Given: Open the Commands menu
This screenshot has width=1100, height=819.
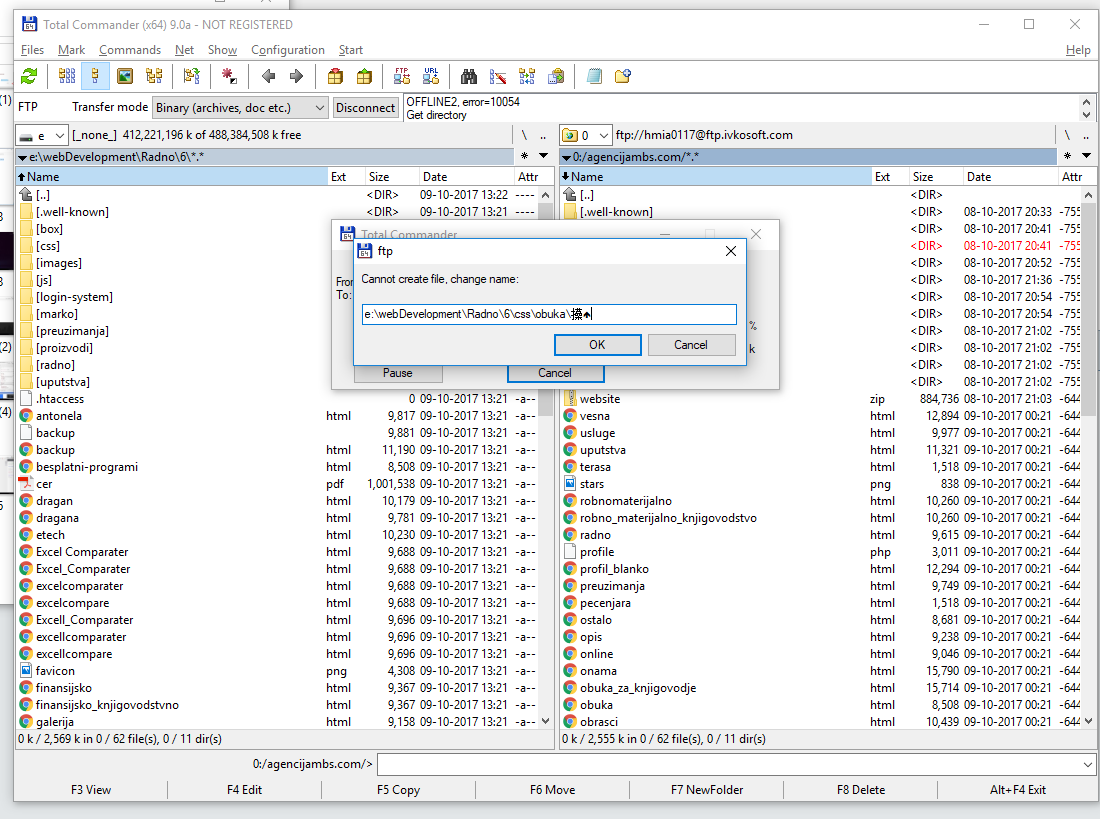Looking at the screenshot, I should tap(129, 50).
